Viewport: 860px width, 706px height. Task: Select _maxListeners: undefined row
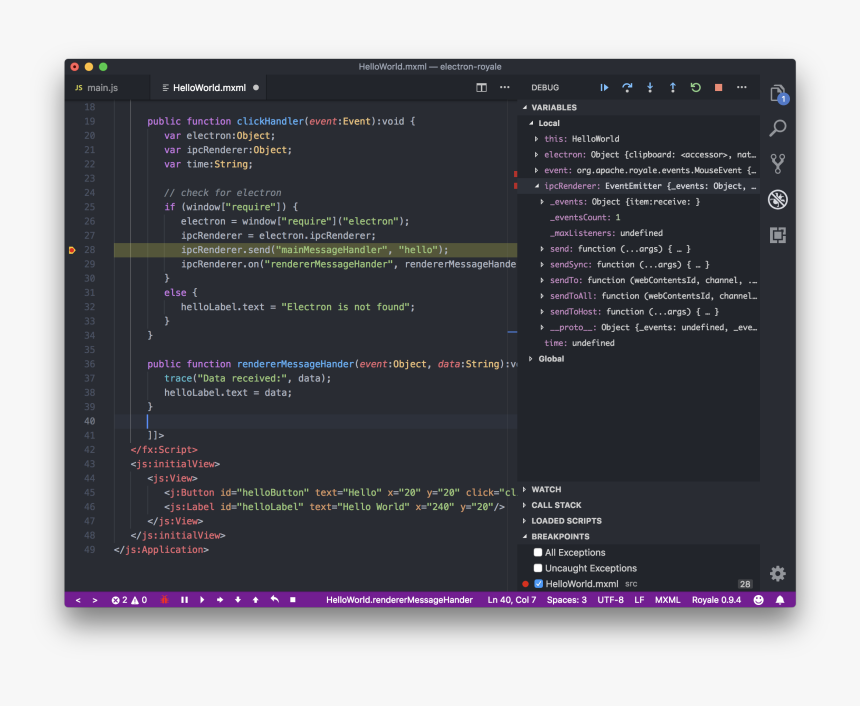click(x=638, y=233)
